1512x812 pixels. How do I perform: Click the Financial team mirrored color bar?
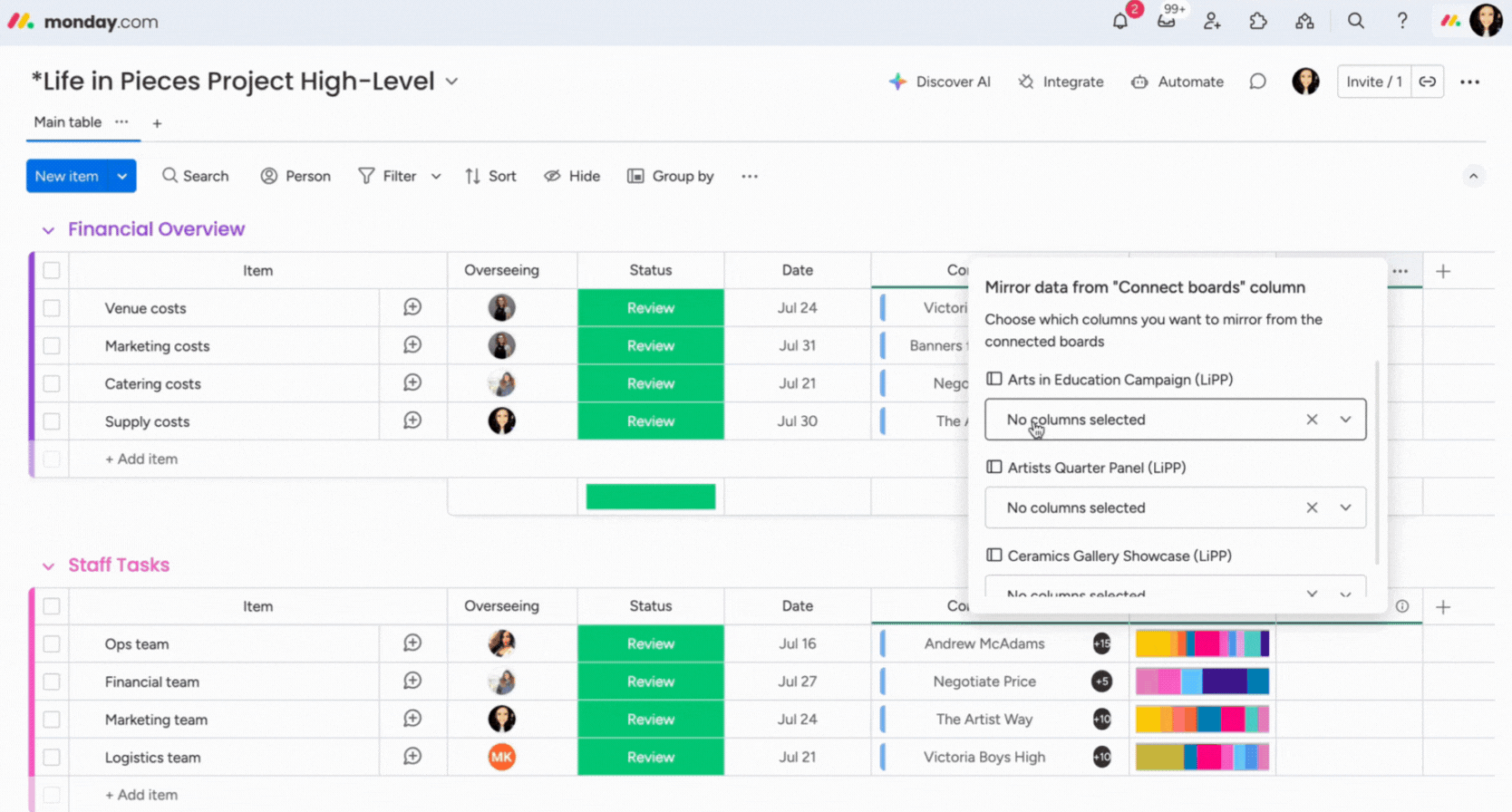tap(1202, 681)
